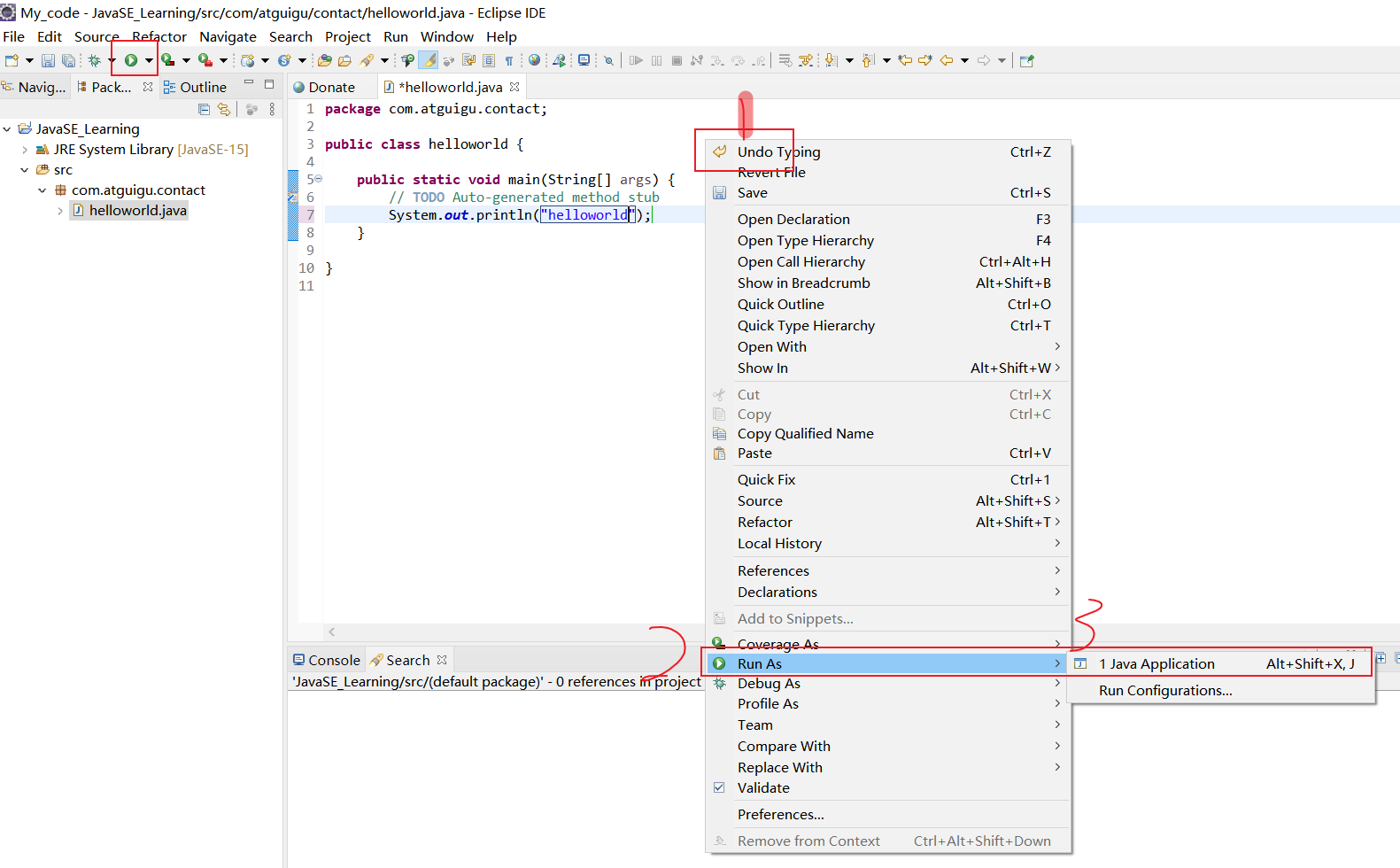Close the helloworld.java editor tab
The width and height of the screenshot is (1400, 868).
coord(514,87)
